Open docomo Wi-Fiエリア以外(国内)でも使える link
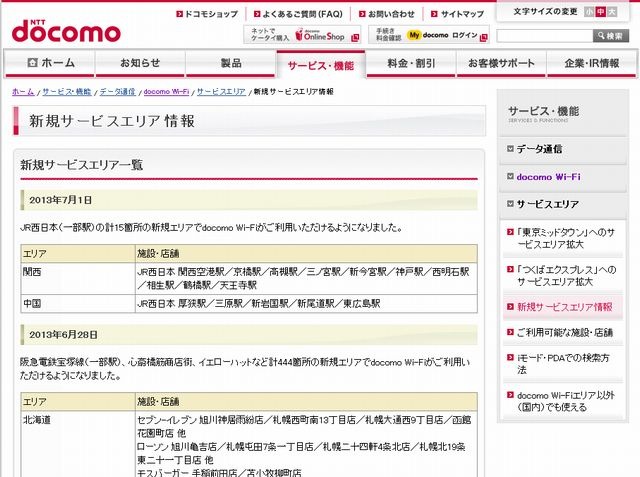 tap(566, 401)
